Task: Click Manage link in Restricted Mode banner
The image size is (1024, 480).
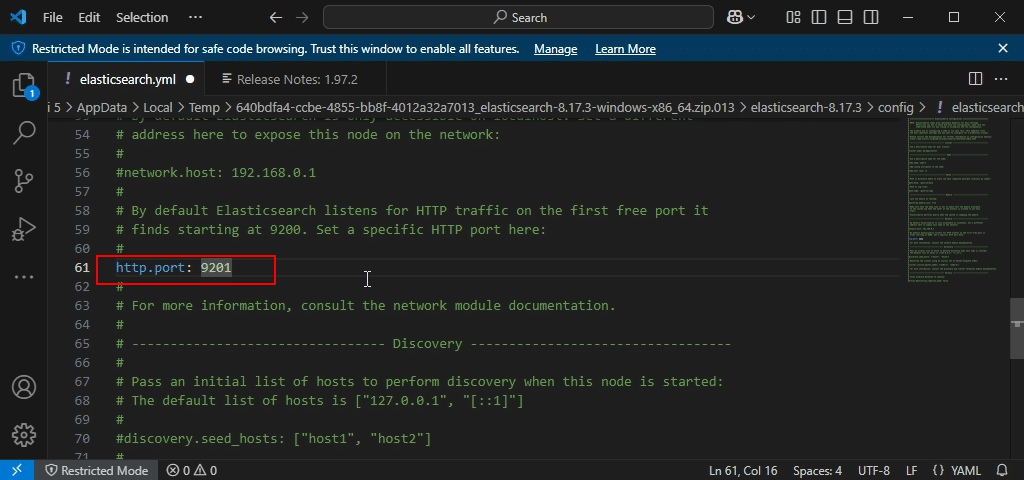Action: point(555,49)
